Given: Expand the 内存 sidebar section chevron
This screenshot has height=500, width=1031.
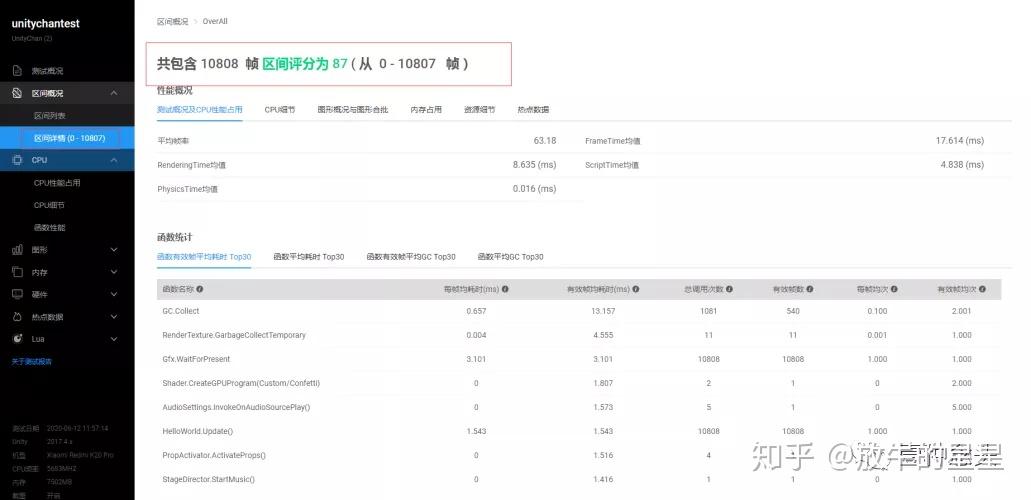Looking at the screenshot, I should click(114, 272).
